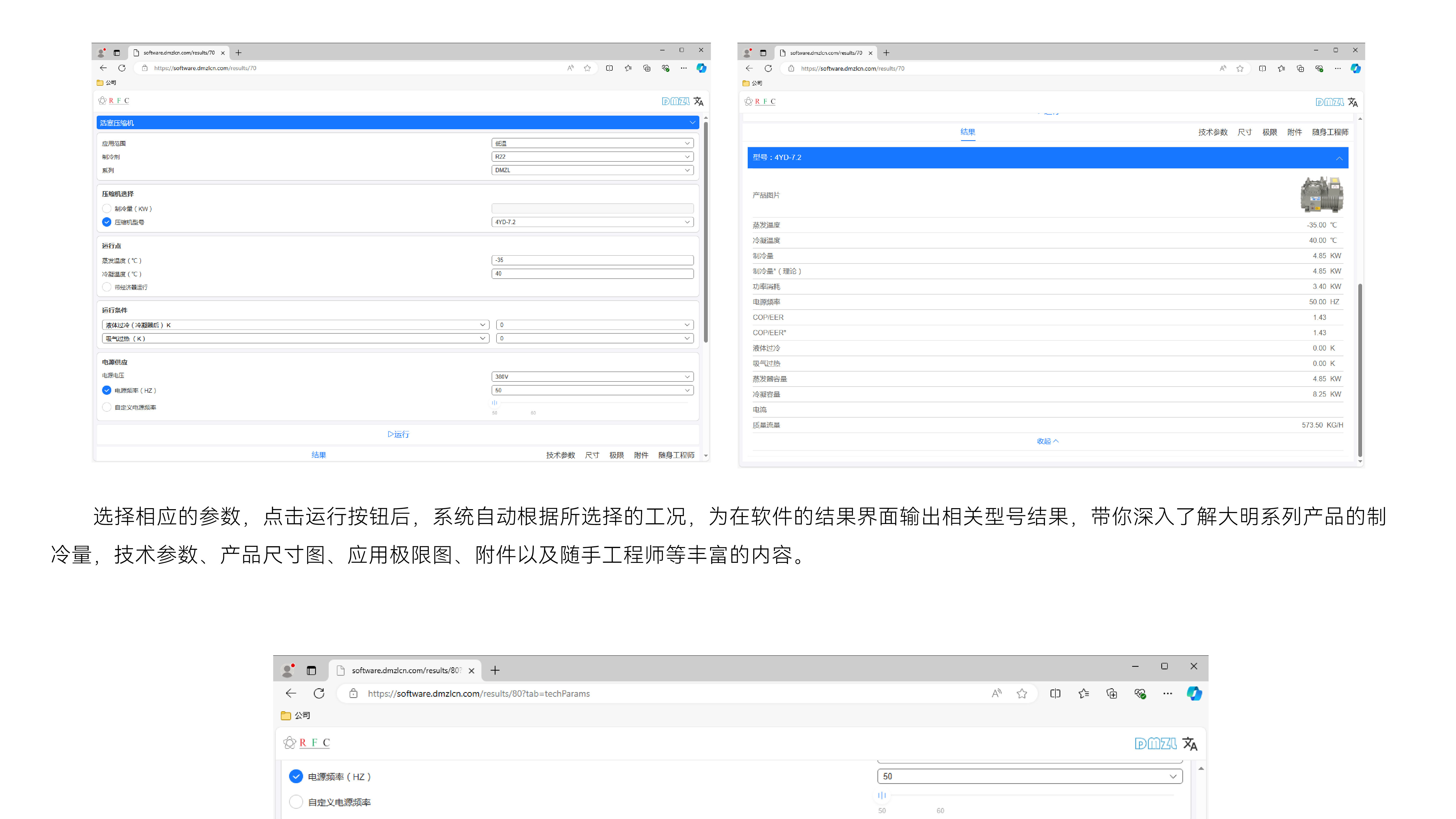This screenshot has height=819, width=1456.
Task: Open 技术参数 tab in top-left window
Action: coord(561,455)
